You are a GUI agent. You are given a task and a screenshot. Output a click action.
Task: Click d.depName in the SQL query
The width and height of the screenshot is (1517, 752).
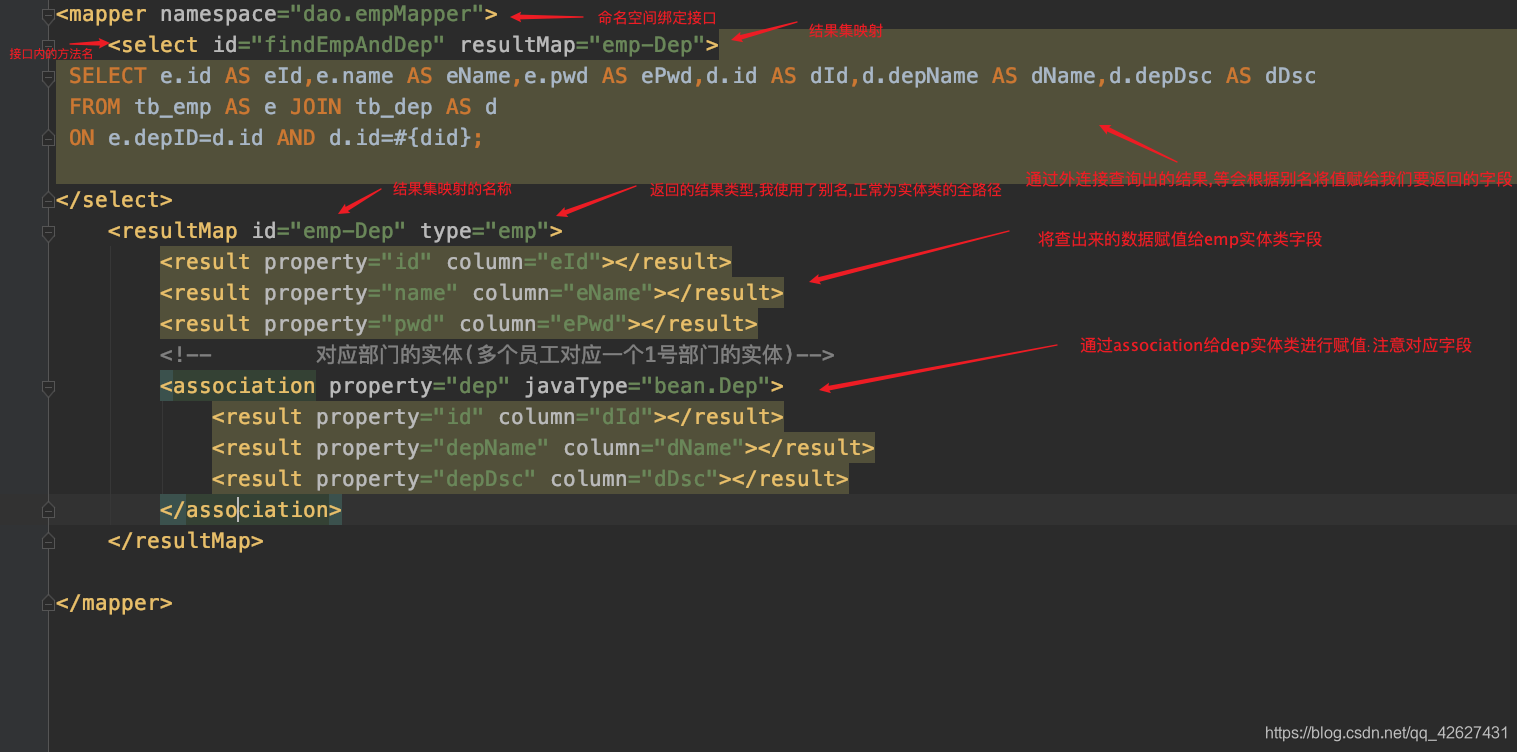(920, 76)
